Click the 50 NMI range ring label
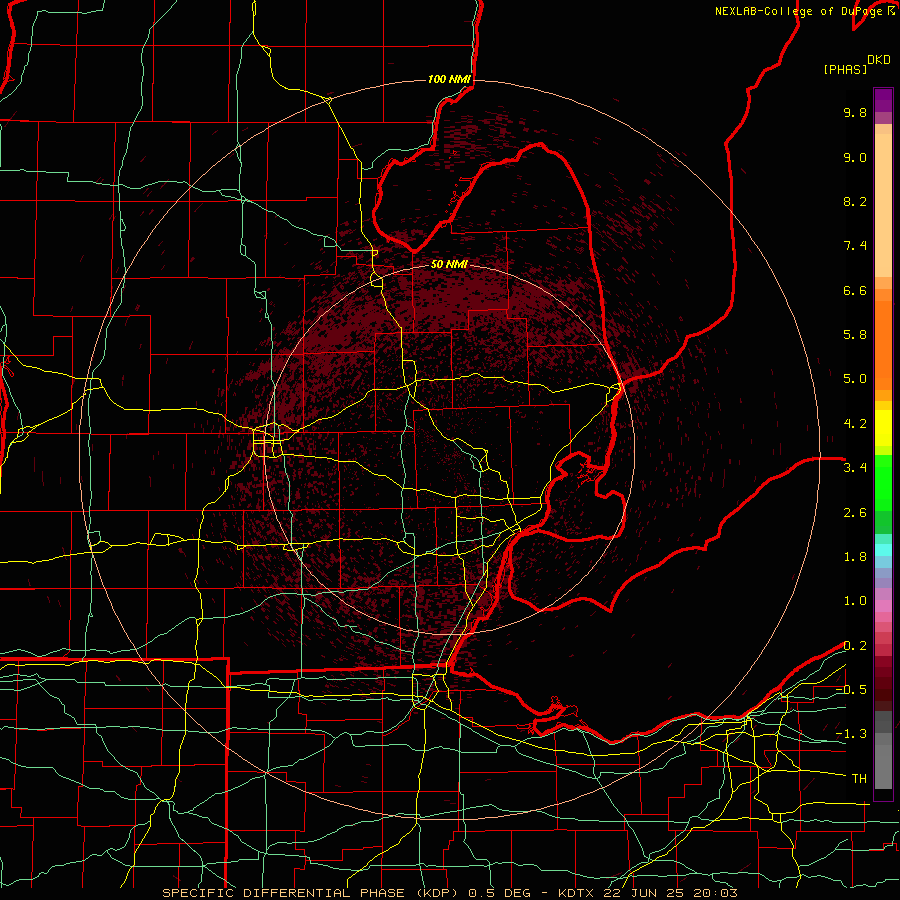Screen dimensions: 900x900 pos(449,265)
